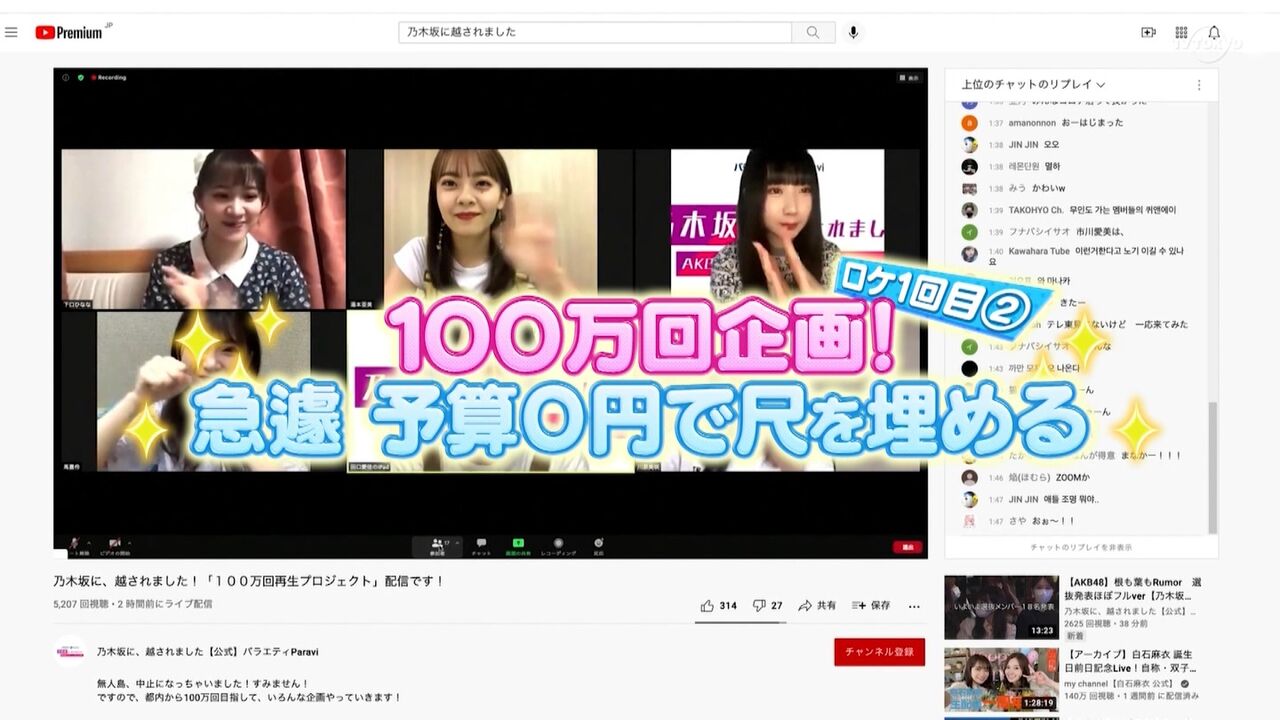Viewport: 1280px width, 720px height.
Task: Open the channel avatar beside the channel name
Action: coord(70,651)
